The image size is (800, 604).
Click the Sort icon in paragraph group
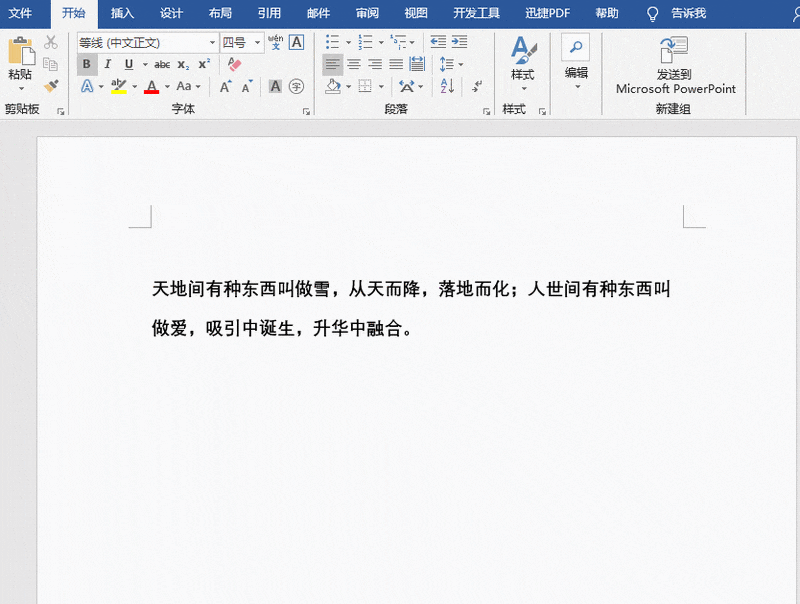click(x=446, y=86)
